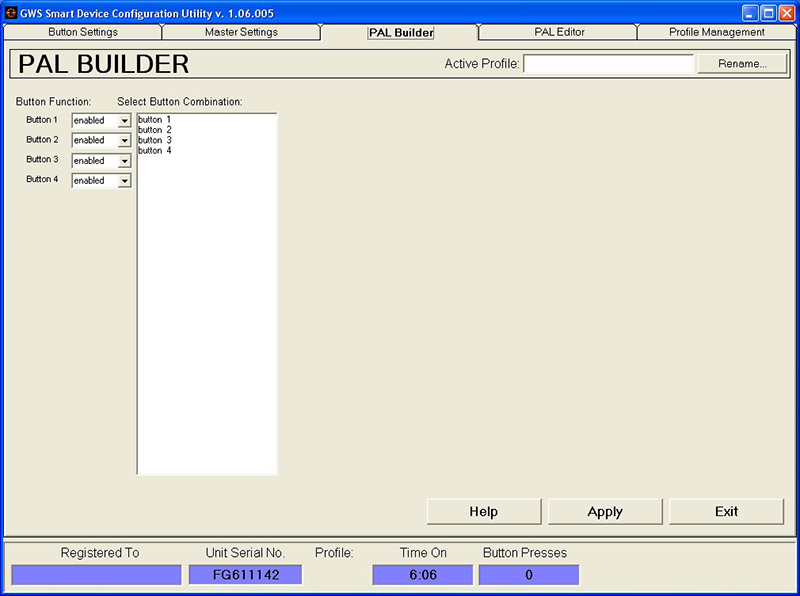This screenshot has height=596, width=800.
Task: Open the Button 1 function dropdown
Action: coord(102,120)
